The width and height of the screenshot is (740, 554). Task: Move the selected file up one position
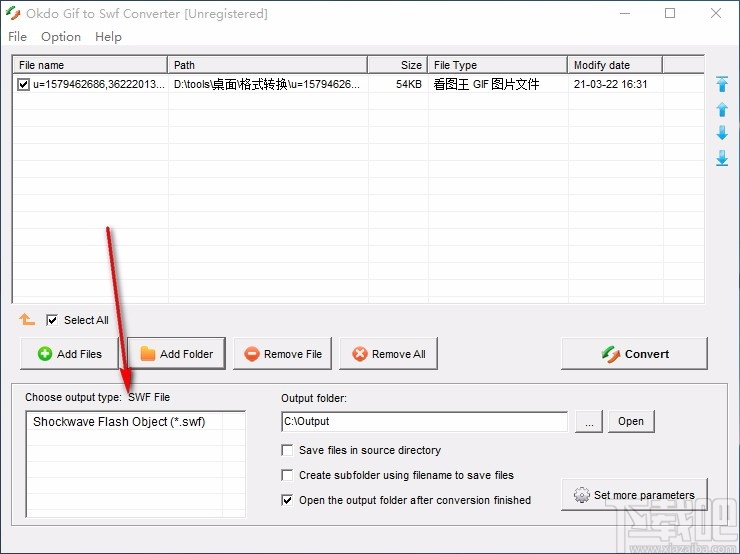click(x=722, y=109)
